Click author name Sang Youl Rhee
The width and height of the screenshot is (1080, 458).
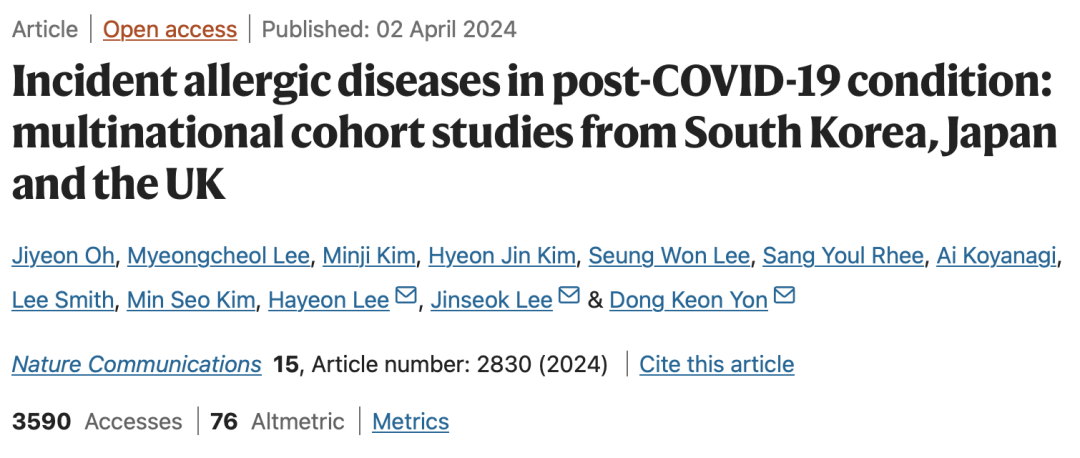[843, 256]
